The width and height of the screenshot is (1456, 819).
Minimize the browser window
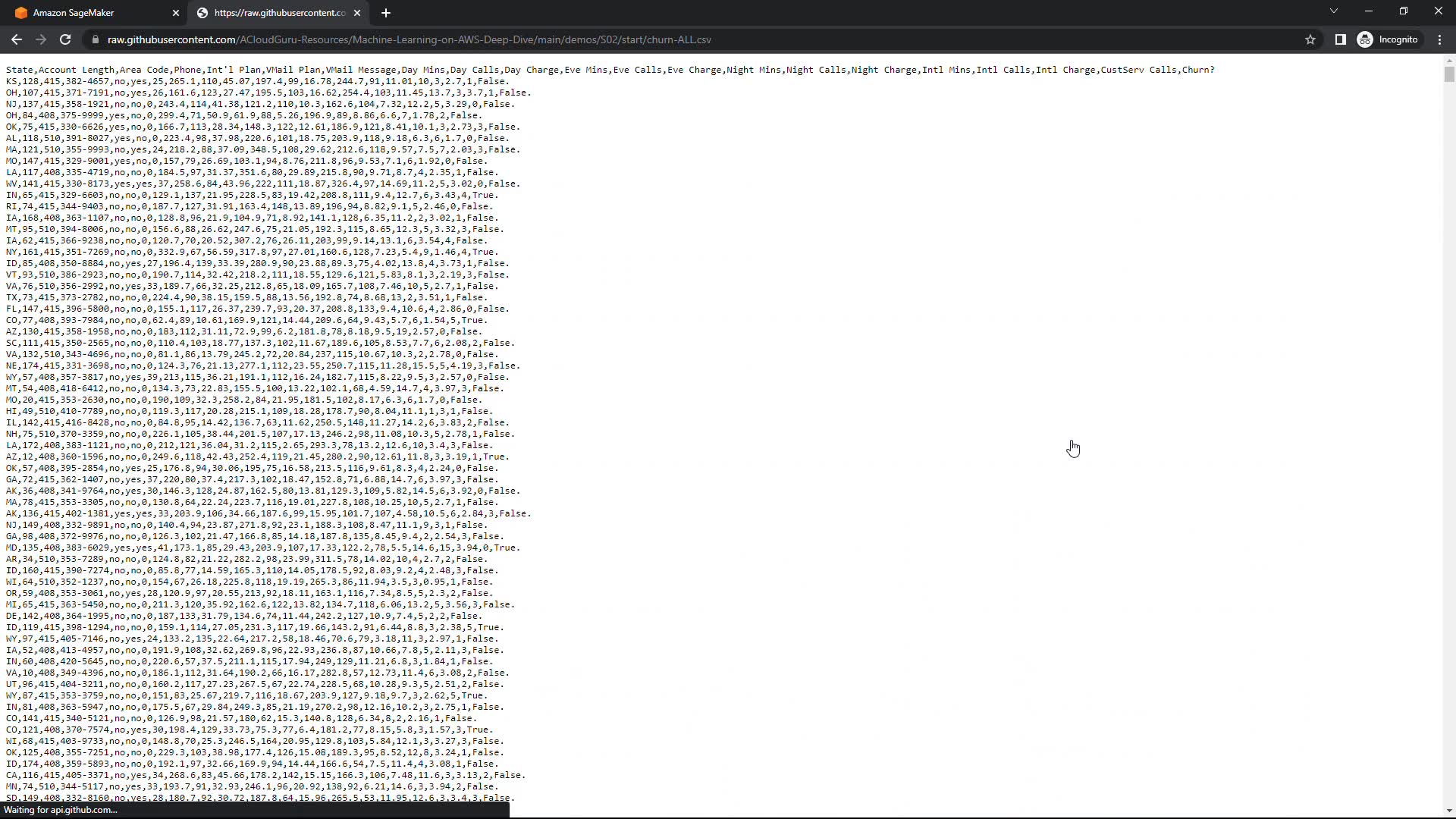tap(1369, 11)
